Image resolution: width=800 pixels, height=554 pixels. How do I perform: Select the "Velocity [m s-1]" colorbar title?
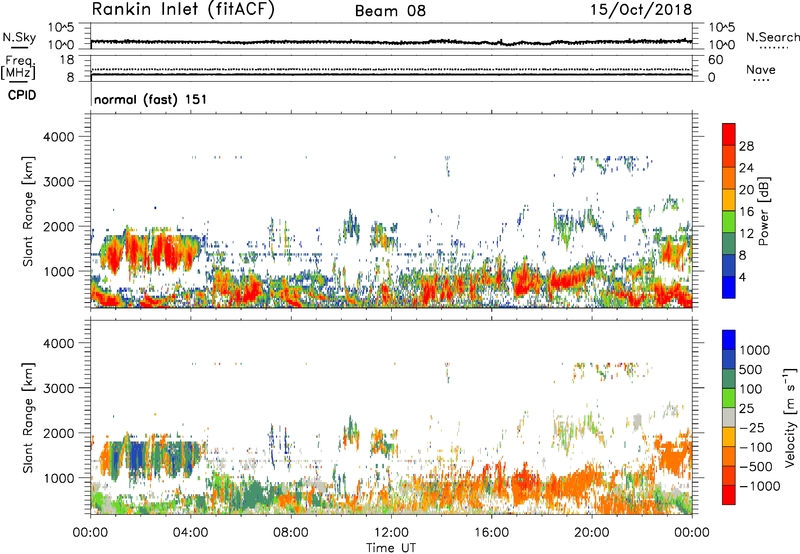coord(790,417)
